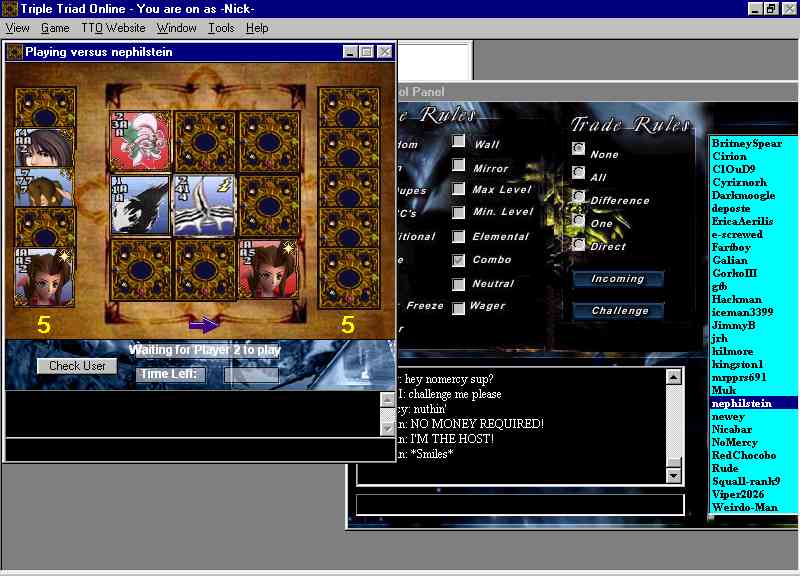800x576 pixels.
Task: Enable the Elemental rule checkbox
Action: (x=459, y=236)
